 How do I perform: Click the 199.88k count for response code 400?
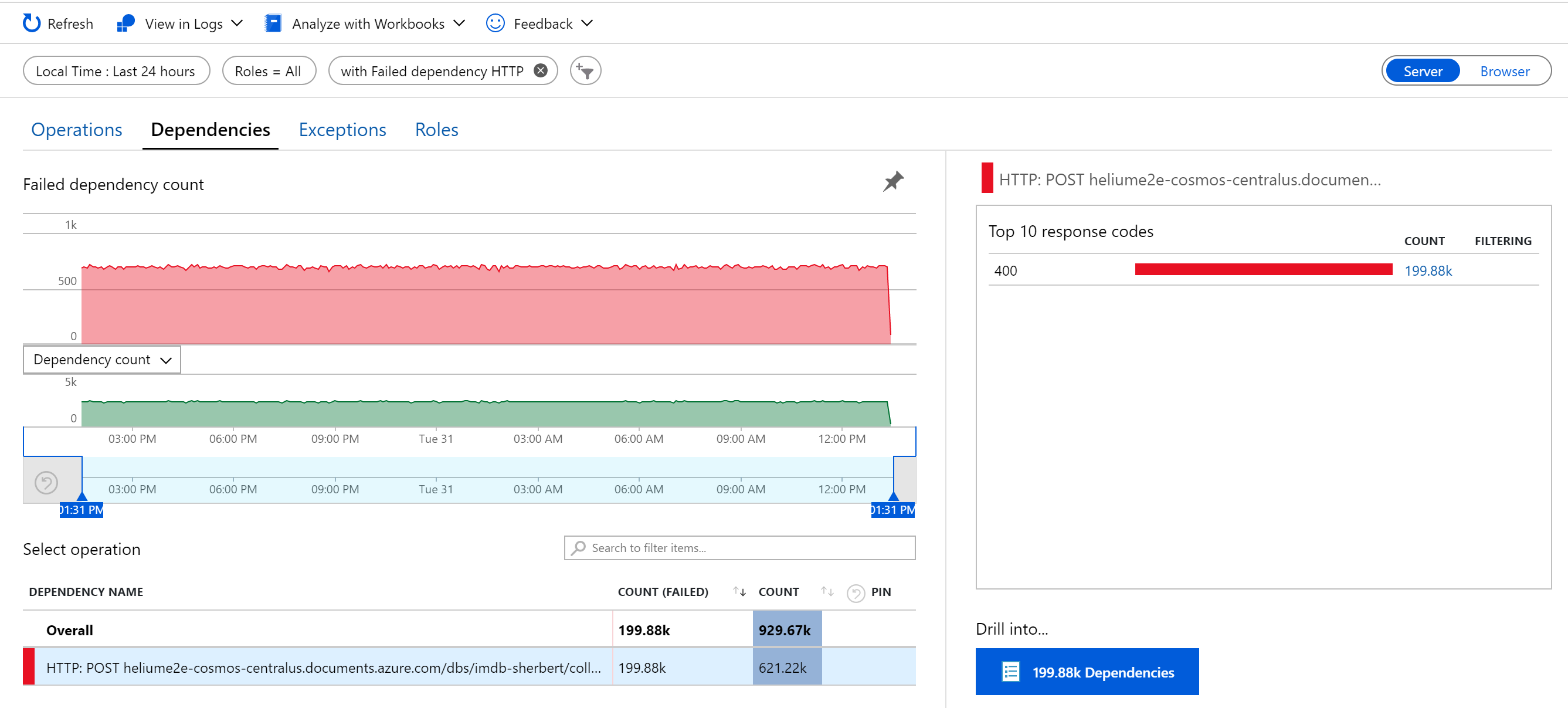[1428, 271]
